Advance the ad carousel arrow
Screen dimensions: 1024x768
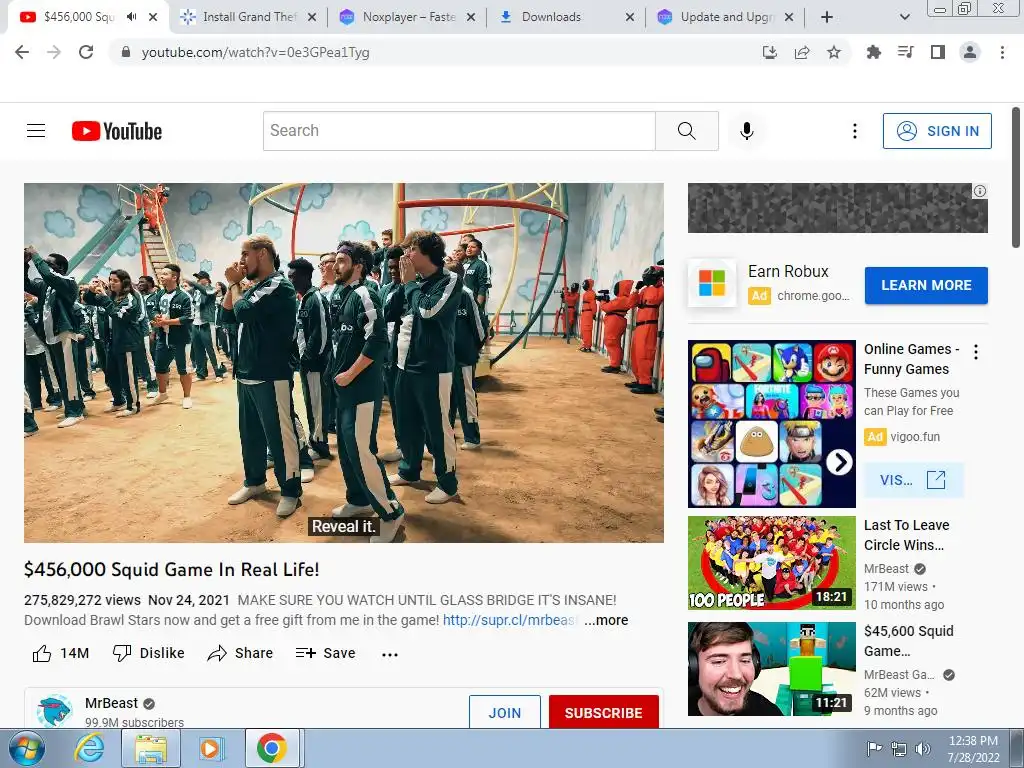(839, 462)
